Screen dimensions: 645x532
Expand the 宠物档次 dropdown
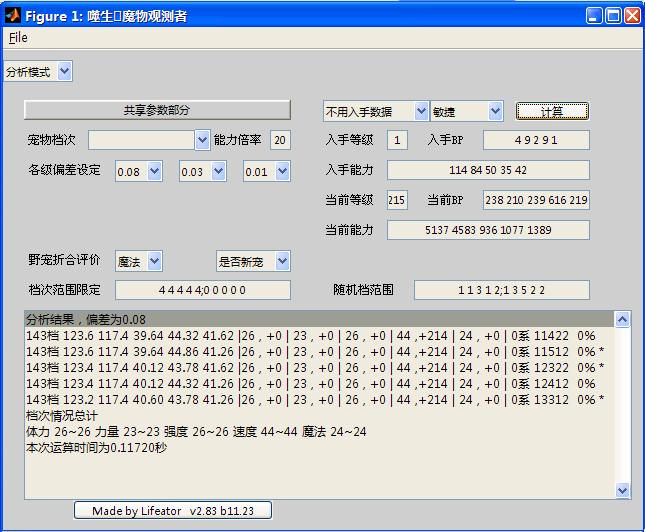[x=149, y=140]
